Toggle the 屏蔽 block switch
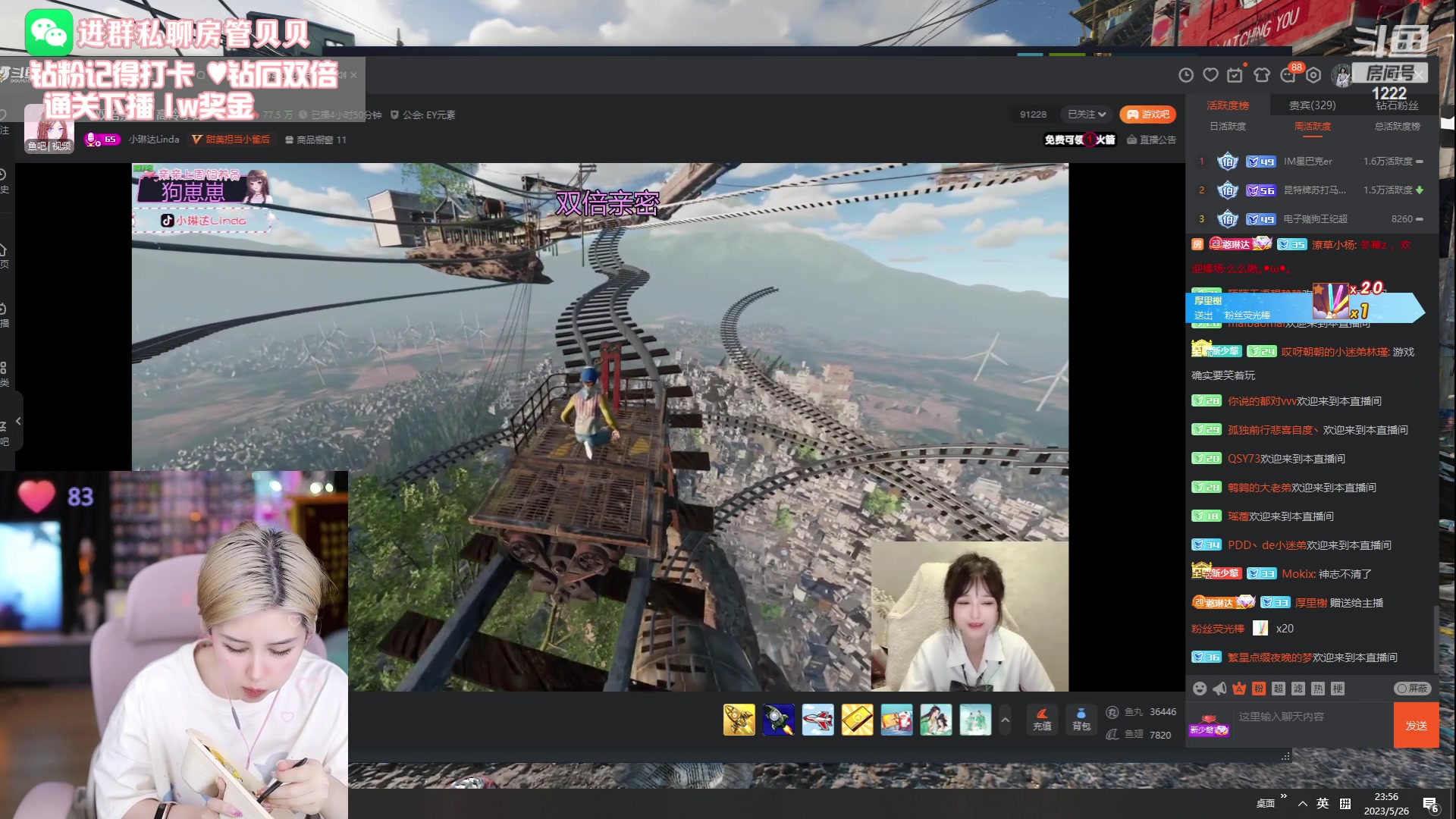Image resolution: width=1456 pixels, height=819 pixels. [x=1413, y=689]
